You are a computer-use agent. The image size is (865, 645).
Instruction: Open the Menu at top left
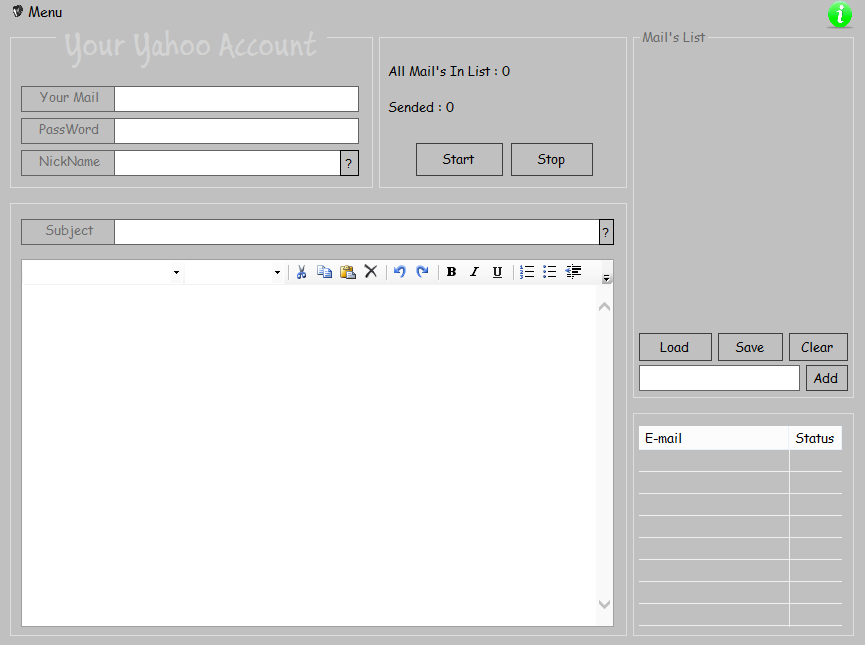pyautogui.click(x=37, y=12)
